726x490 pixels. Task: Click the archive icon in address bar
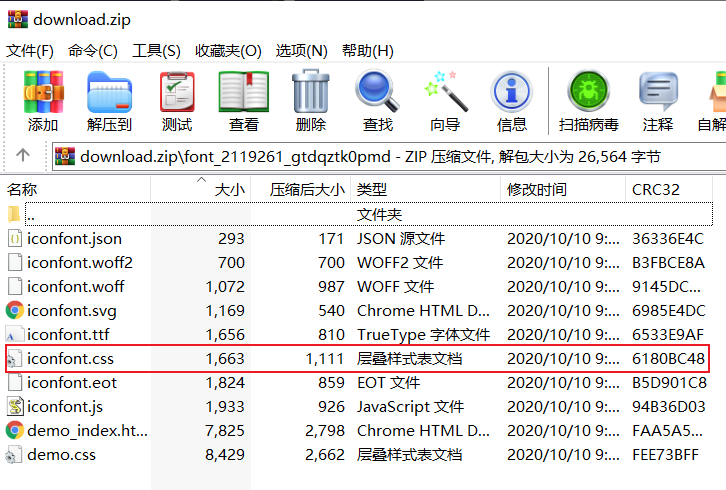[65, 156]
